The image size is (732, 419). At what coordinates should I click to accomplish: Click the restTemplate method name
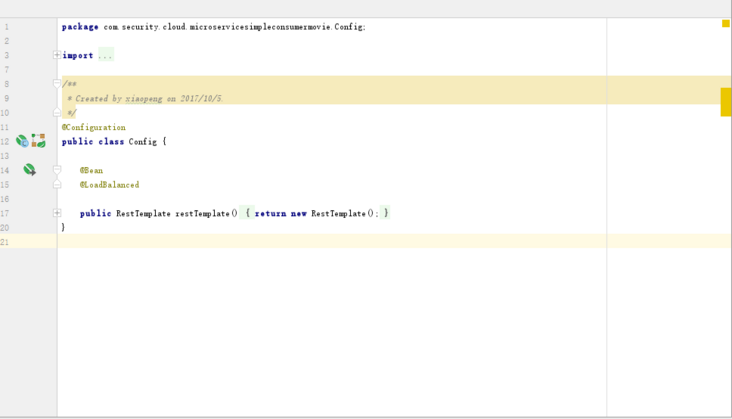203,213
